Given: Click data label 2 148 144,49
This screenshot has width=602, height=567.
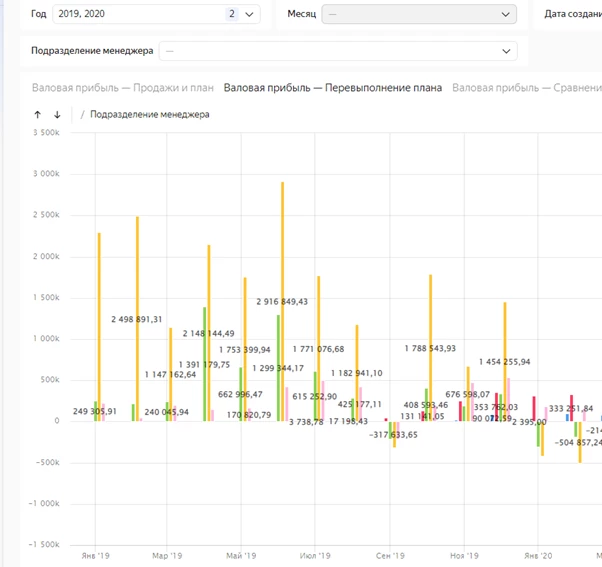Looking at the screenshot, I should point(208,334).
